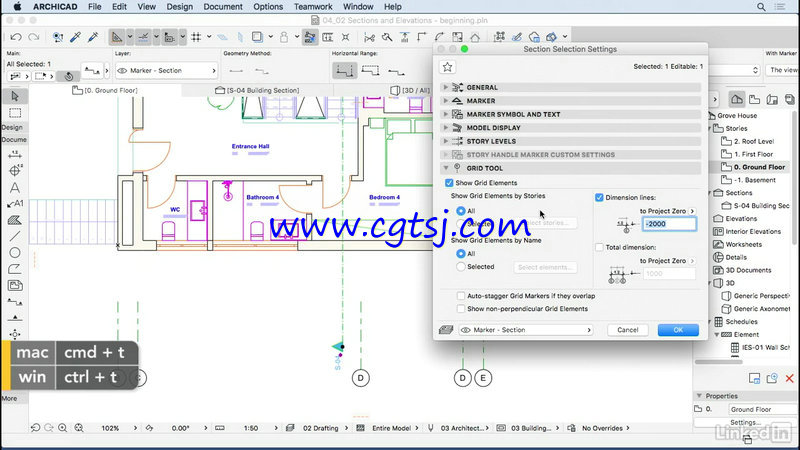The height and width of the screenshot is (450, 800).
Task: Select the Syringe inject parameters tool
Action: click(x=93, y=37)
